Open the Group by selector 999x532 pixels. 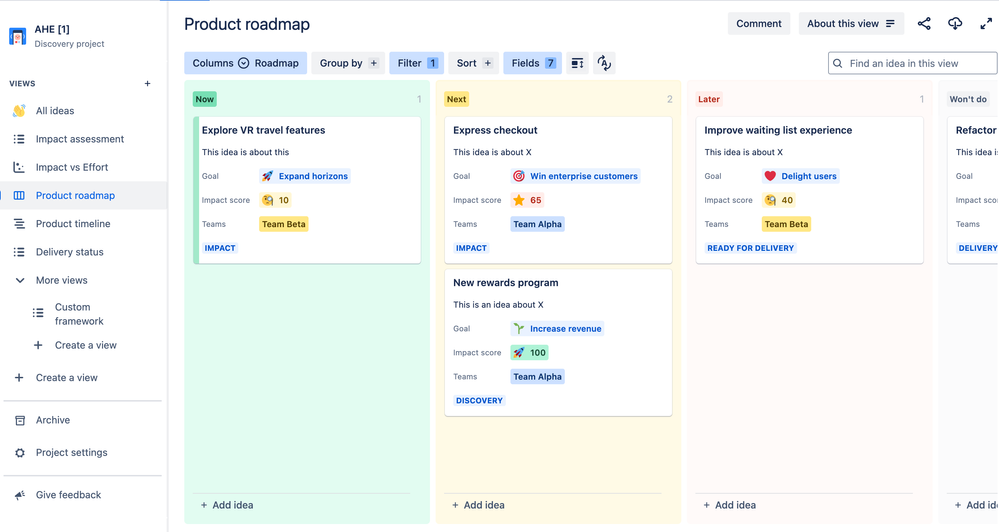tap(348, 63)
